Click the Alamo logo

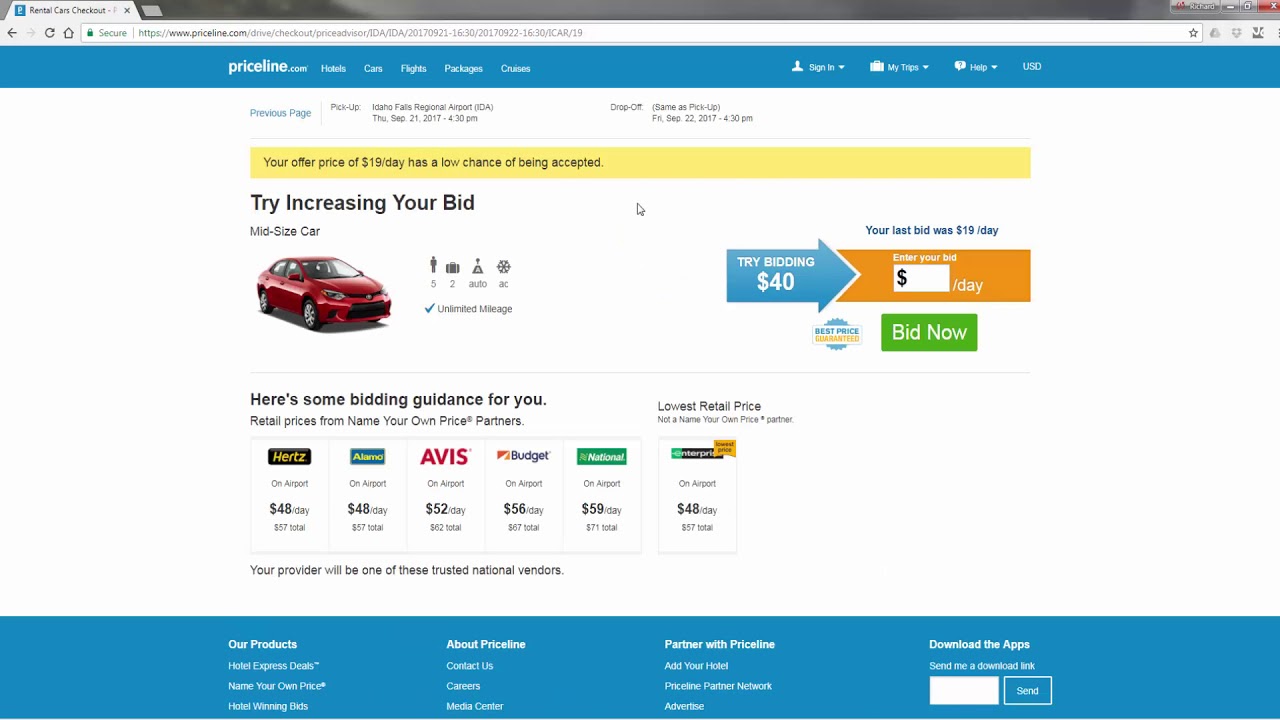367,457
